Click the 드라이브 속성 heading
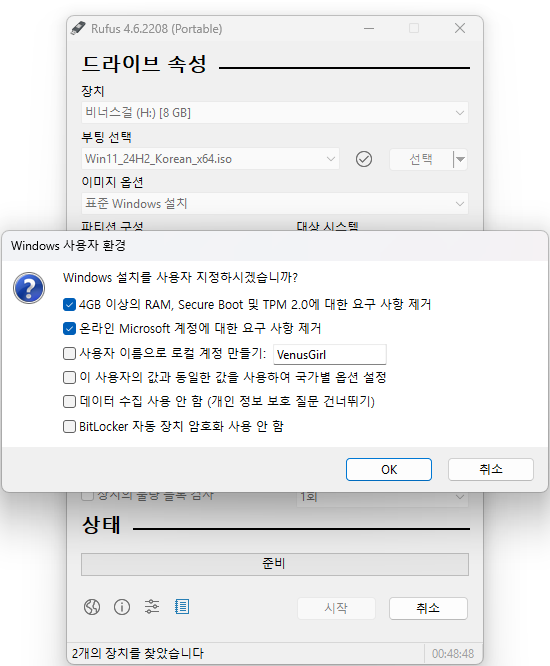This screenshot has width=550, height=666. [x=144, y=64]
